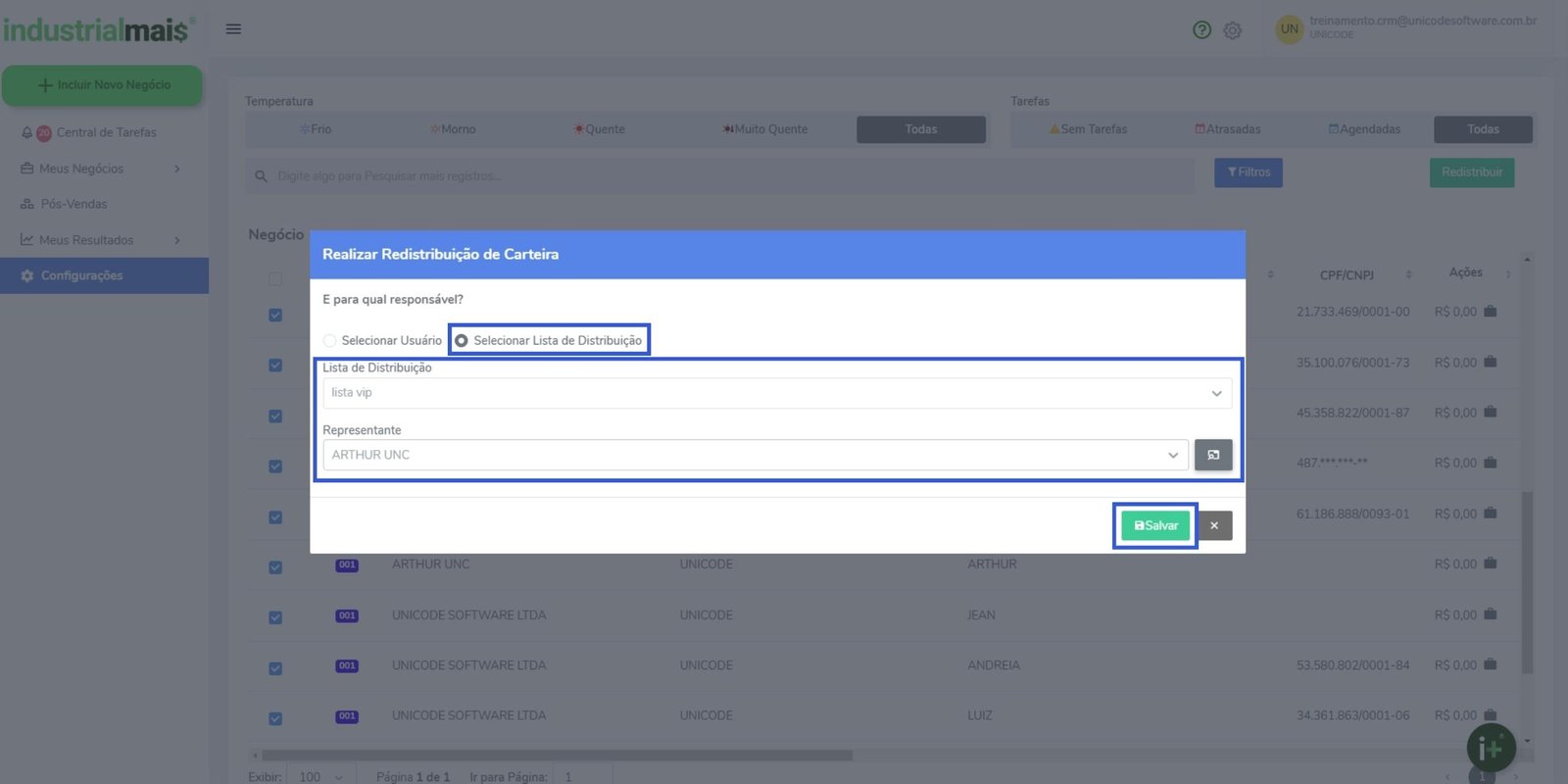The width and height of the screenshot is (1568, 784).
Task: Click briefcase icon in first table row
Action: pyautogui.click(x=1490, y=312)
